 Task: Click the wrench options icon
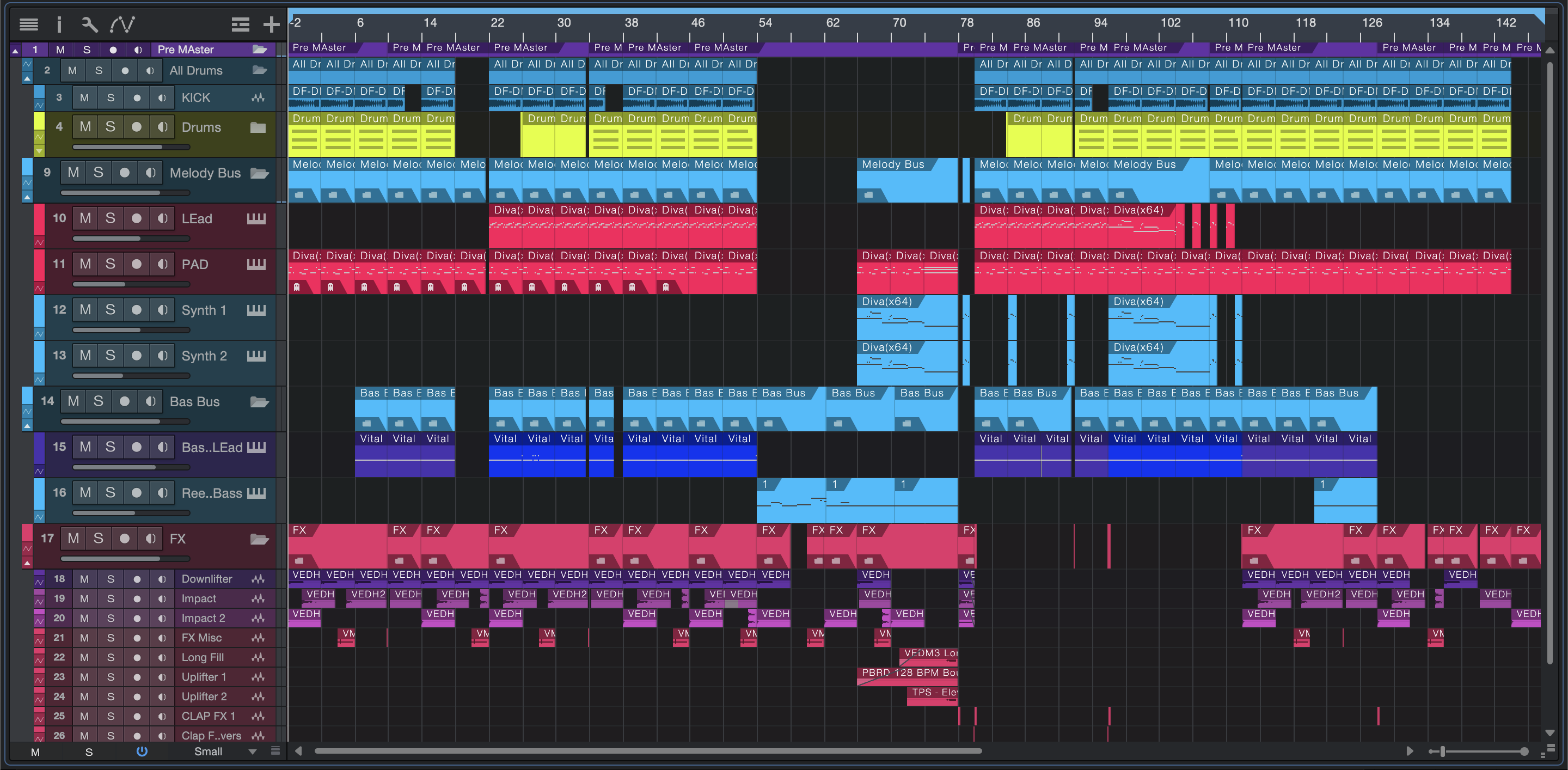(89, 25)
